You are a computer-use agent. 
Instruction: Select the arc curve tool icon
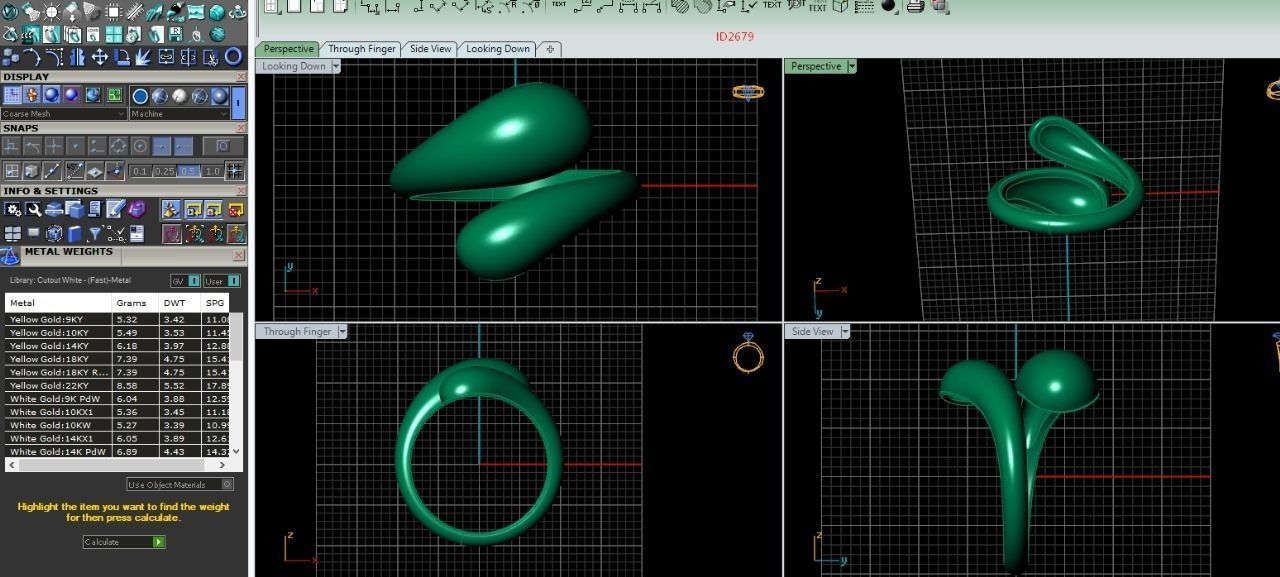[32, 57]
